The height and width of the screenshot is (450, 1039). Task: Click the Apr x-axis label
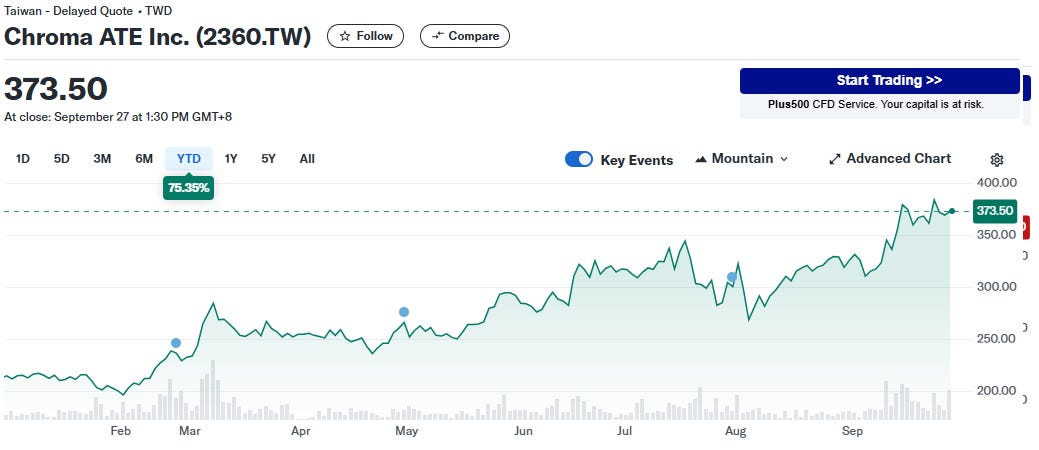[x=301, y=432]
